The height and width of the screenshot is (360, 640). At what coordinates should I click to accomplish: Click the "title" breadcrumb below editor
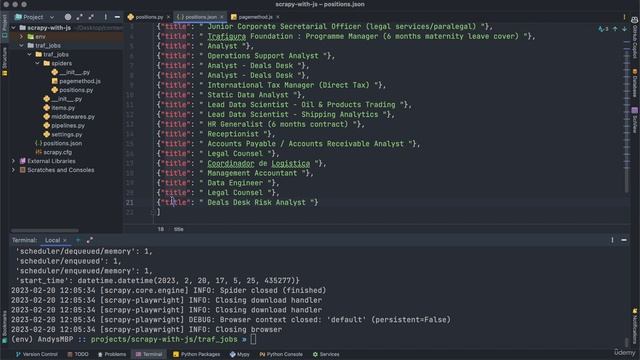(178, 229)
